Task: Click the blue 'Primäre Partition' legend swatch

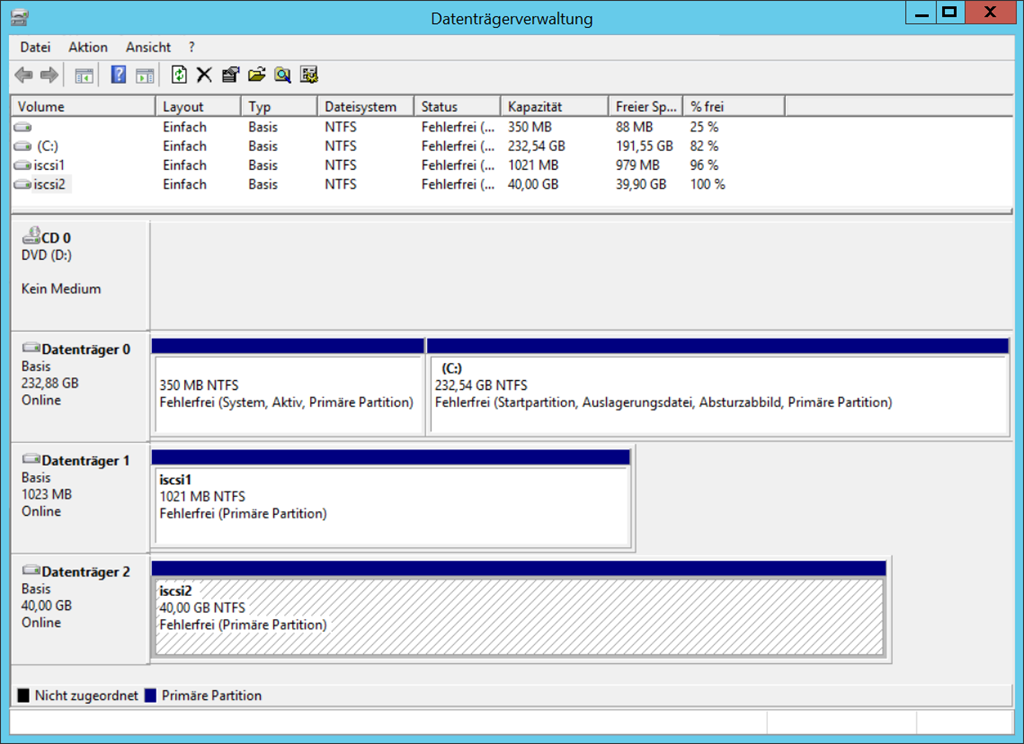Action: [x=150, y=696]
